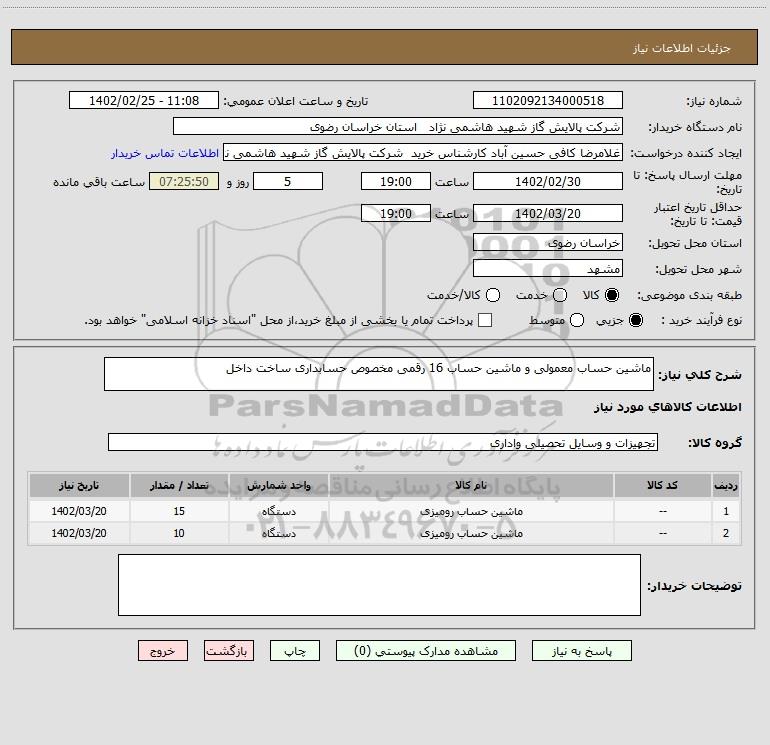Select the جزیی purchase type radio
This screenshot has width=770, height=745.
tap(635, 320)
